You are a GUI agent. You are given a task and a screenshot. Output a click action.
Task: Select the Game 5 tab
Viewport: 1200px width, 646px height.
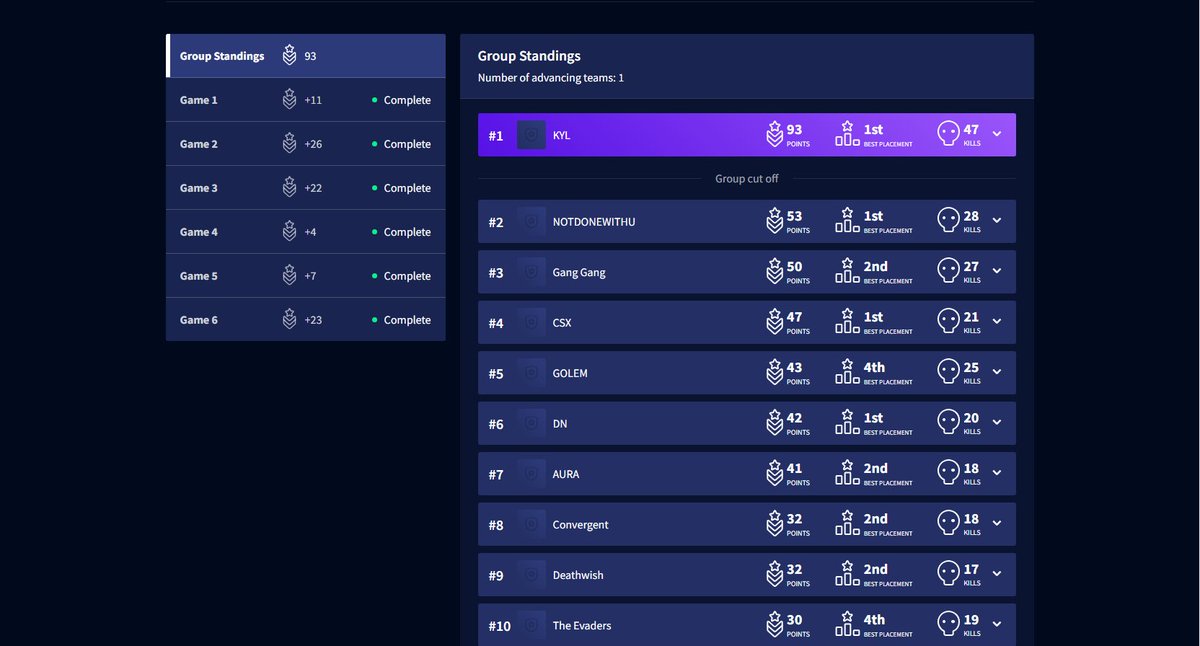click(306, 276)
